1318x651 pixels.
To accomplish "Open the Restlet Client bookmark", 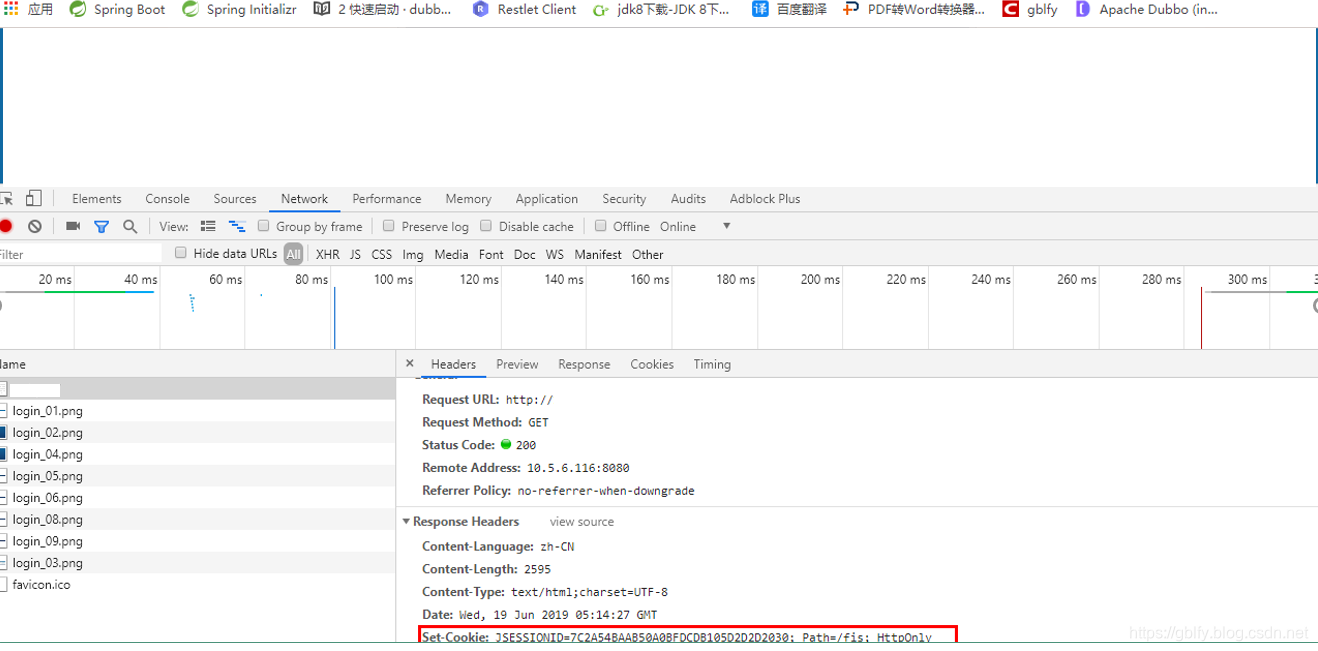I will (x=524, y=9).
